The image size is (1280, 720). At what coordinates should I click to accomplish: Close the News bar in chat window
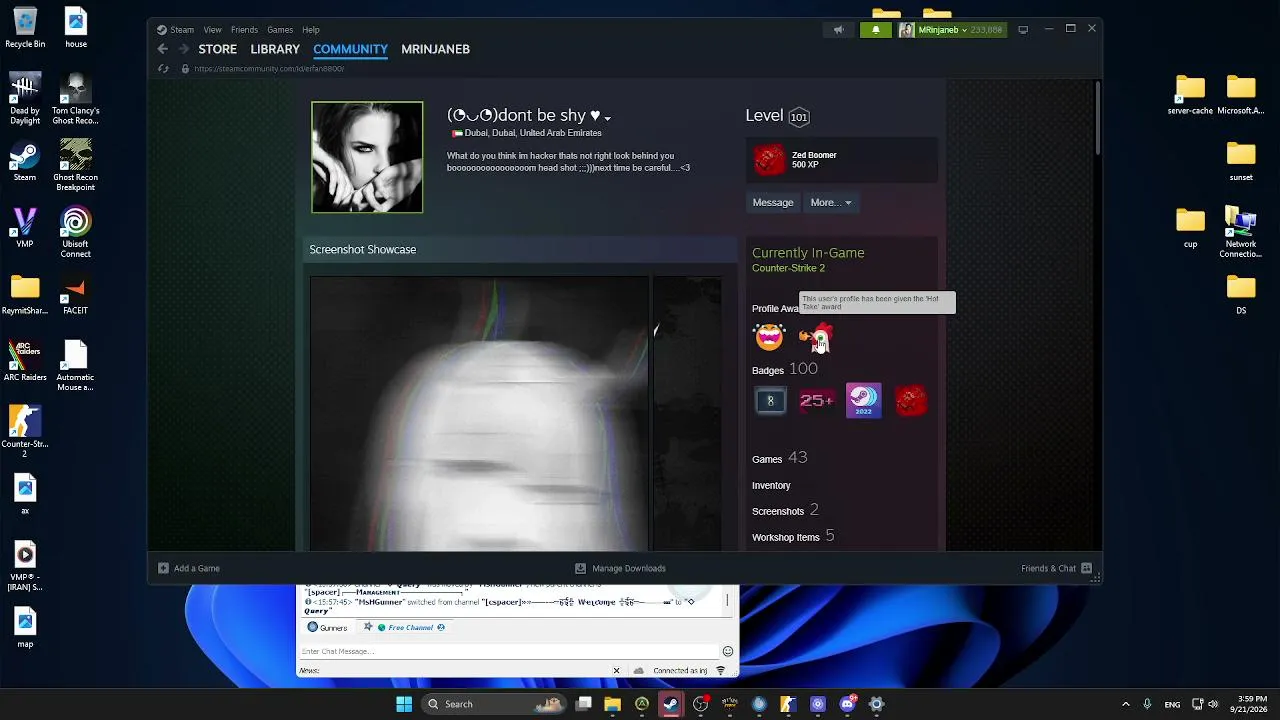[x=616, y=671]
